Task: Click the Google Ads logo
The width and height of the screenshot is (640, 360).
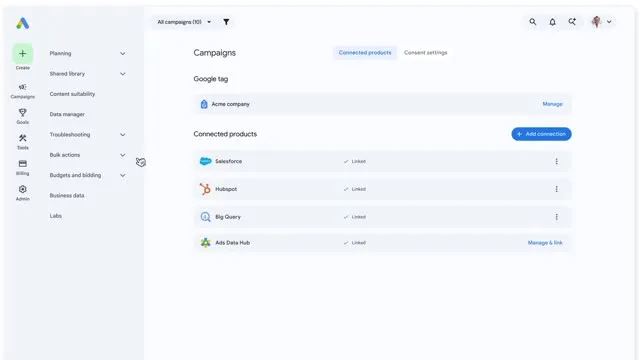Action: (23, 23)
